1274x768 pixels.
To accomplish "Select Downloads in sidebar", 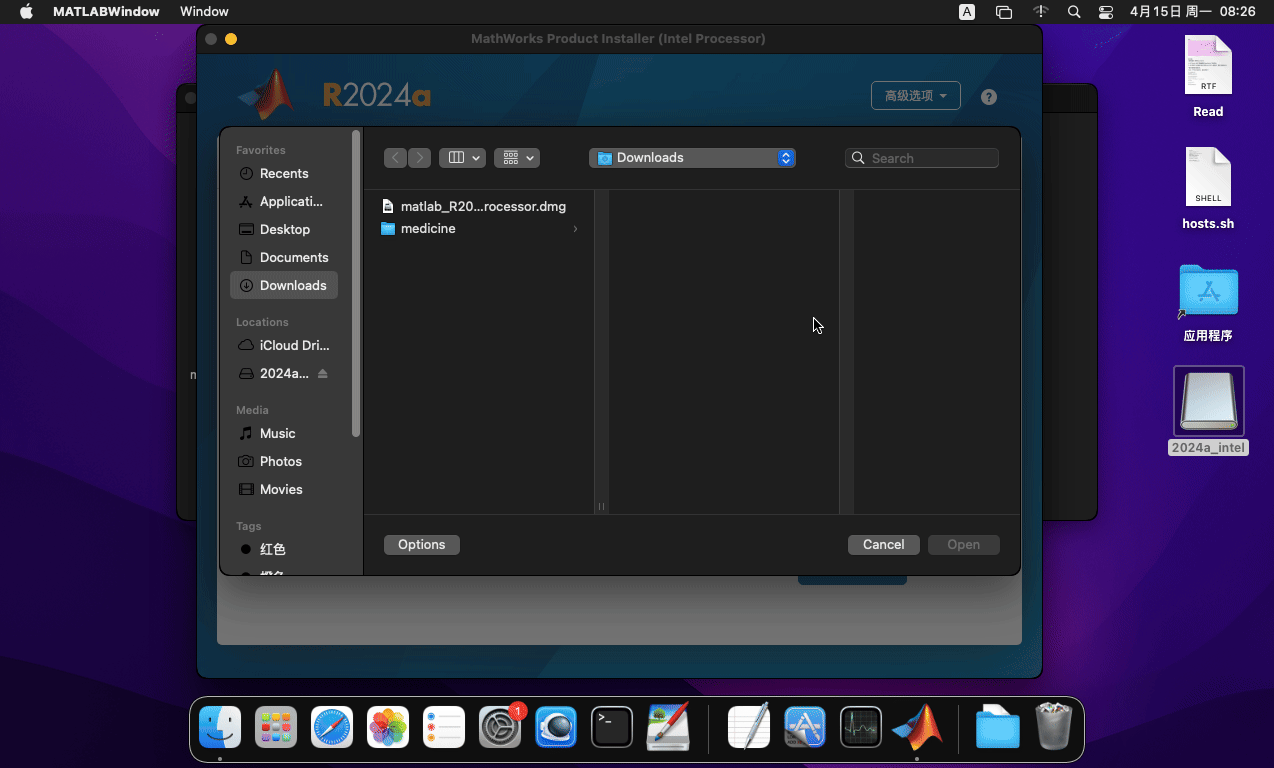I will (284, 285).
